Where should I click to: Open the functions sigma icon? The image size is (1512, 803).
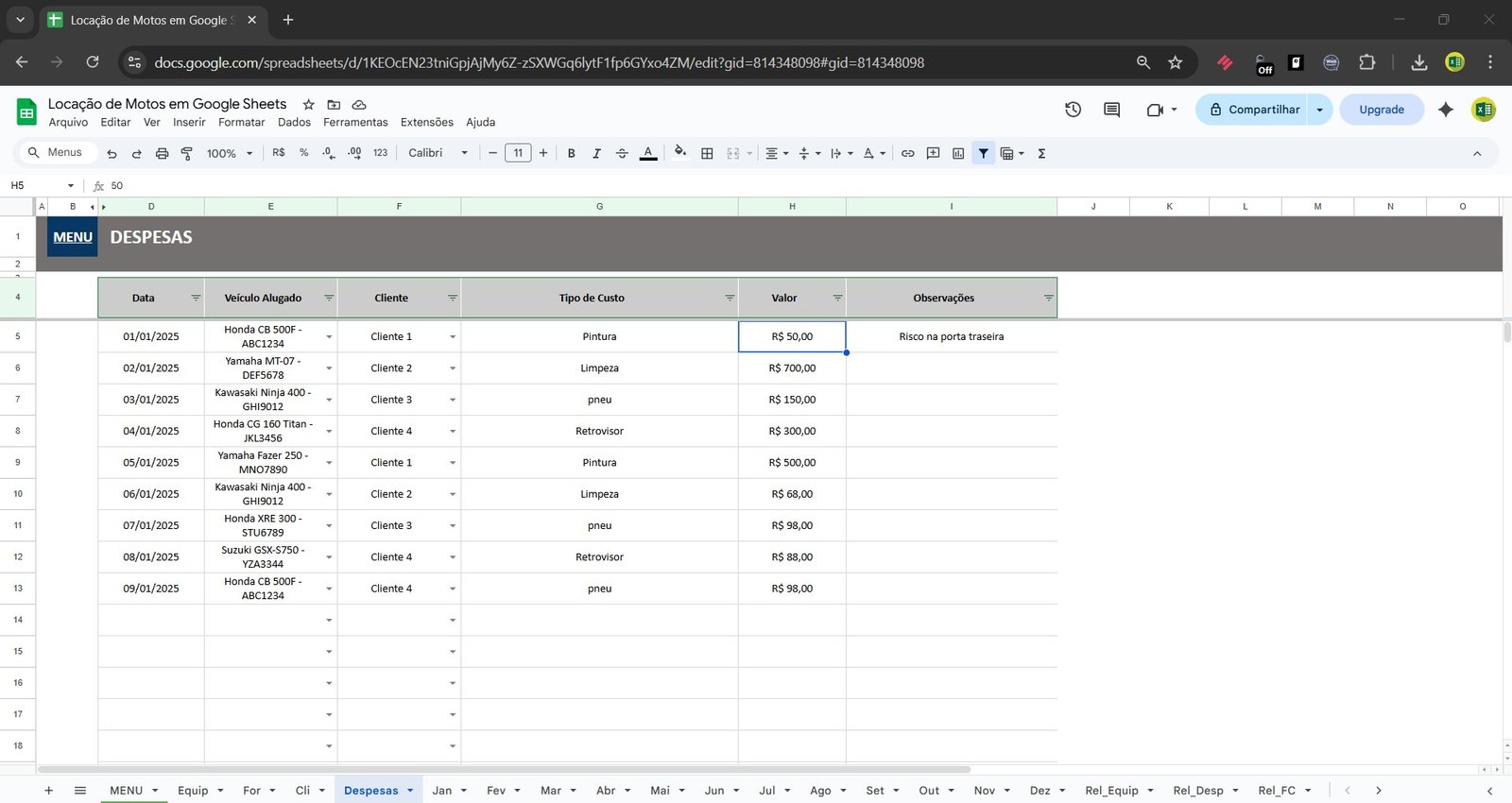1041,153
